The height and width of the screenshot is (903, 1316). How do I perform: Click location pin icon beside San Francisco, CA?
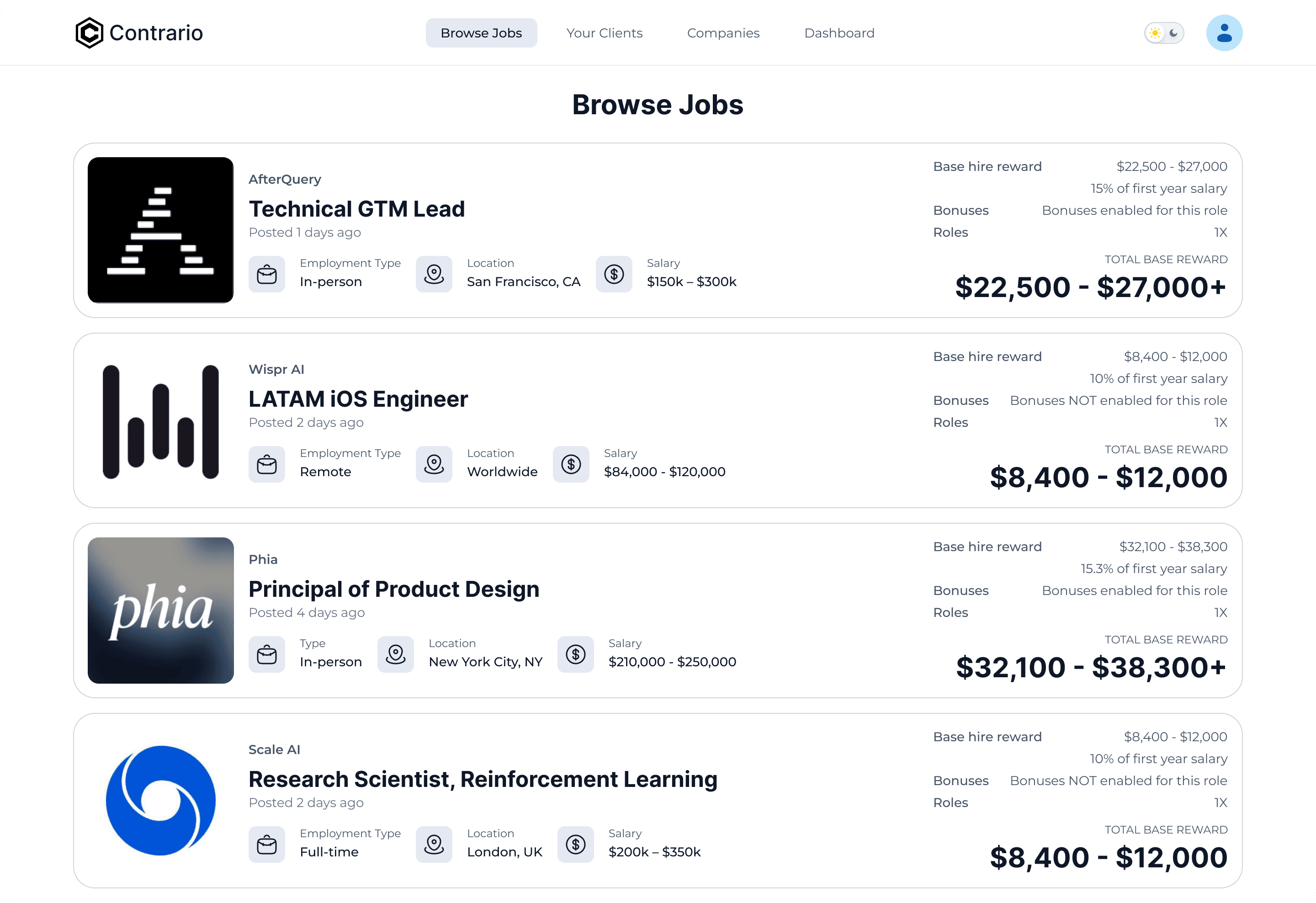click(x=434, y=274)
